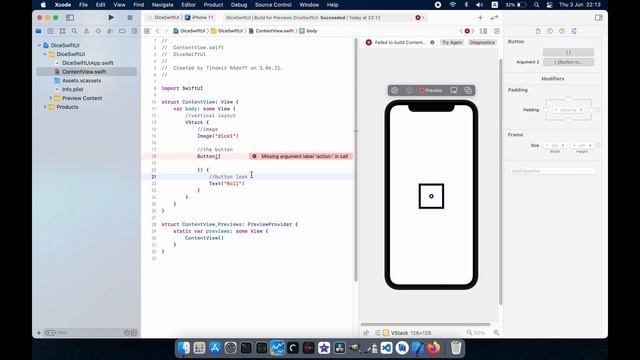Open Info.plist in the navigator
Viewport: 640px width, 360px height.
click(x=72, y=89)
